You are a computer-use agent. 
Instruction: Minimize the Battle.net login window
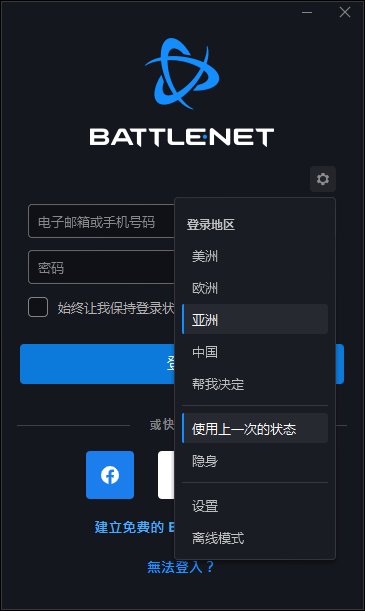pos(307,12)
